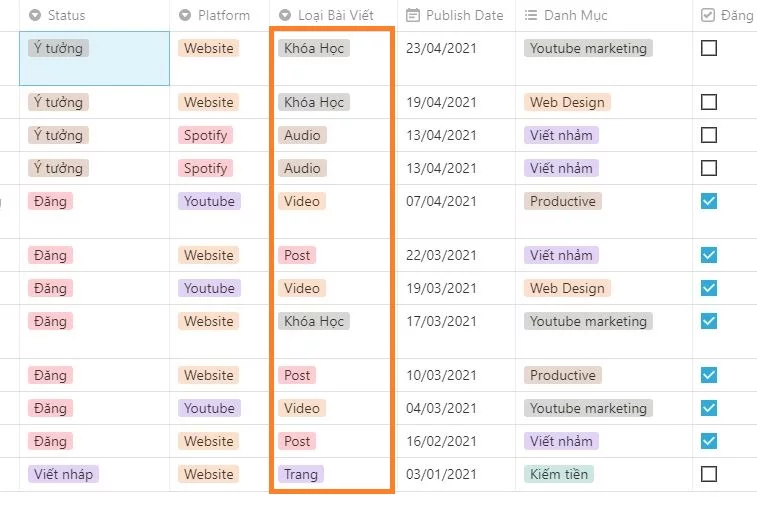Click the Đăng column checkbox icon
Screen dimensions: 757x509
tap(708, 15)
